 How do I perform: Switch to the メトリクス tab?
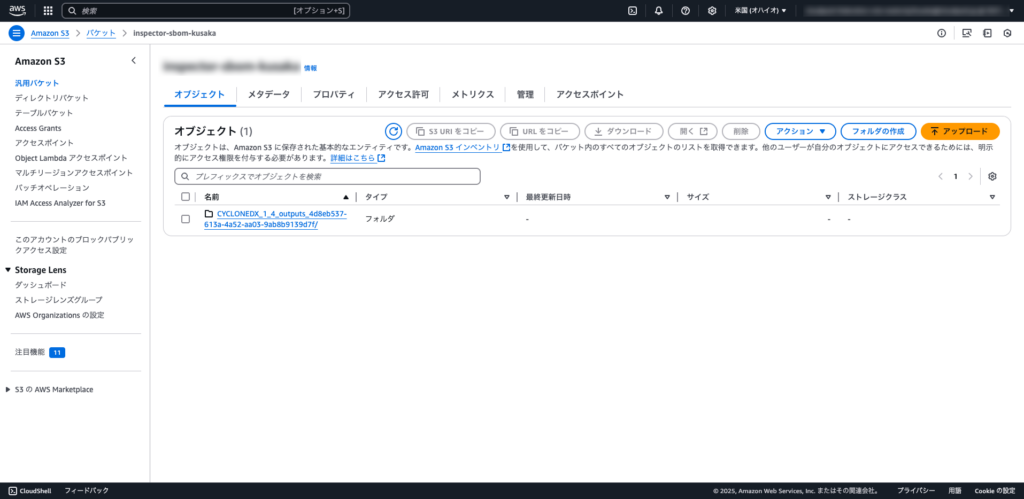point(473,94)
